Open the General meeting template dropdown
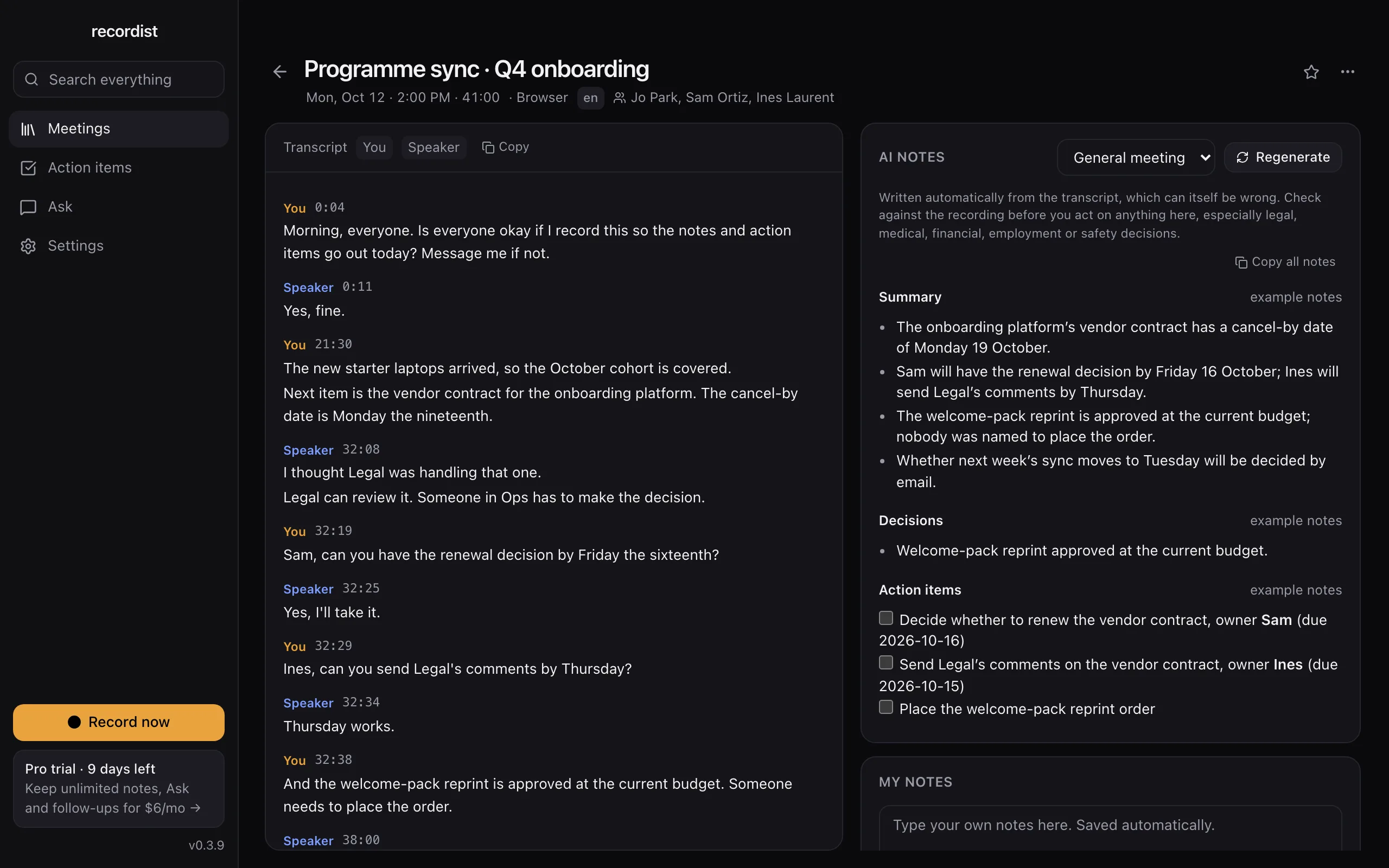 (x=1135, y=157)
